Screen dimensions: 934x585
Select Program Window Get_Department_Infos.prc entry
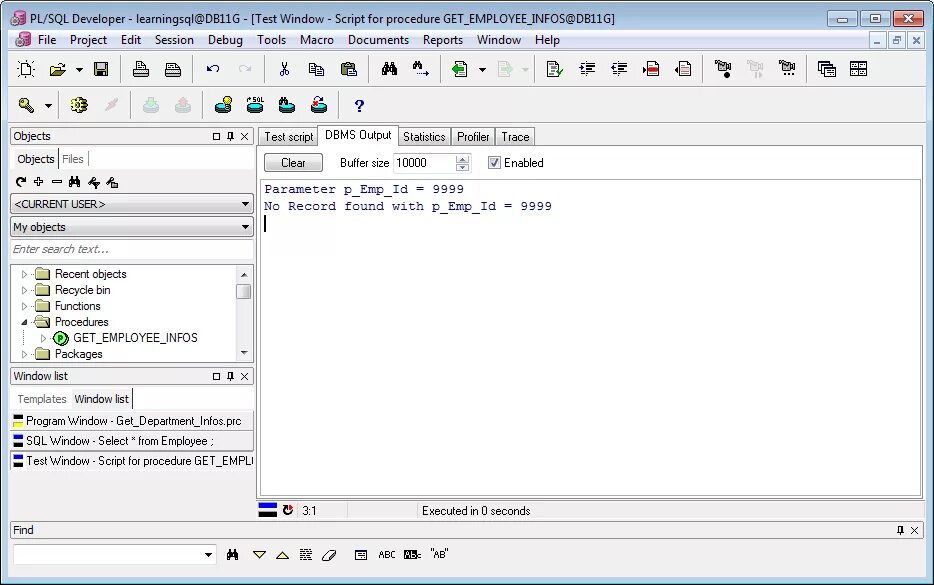(x=132, y=421)
